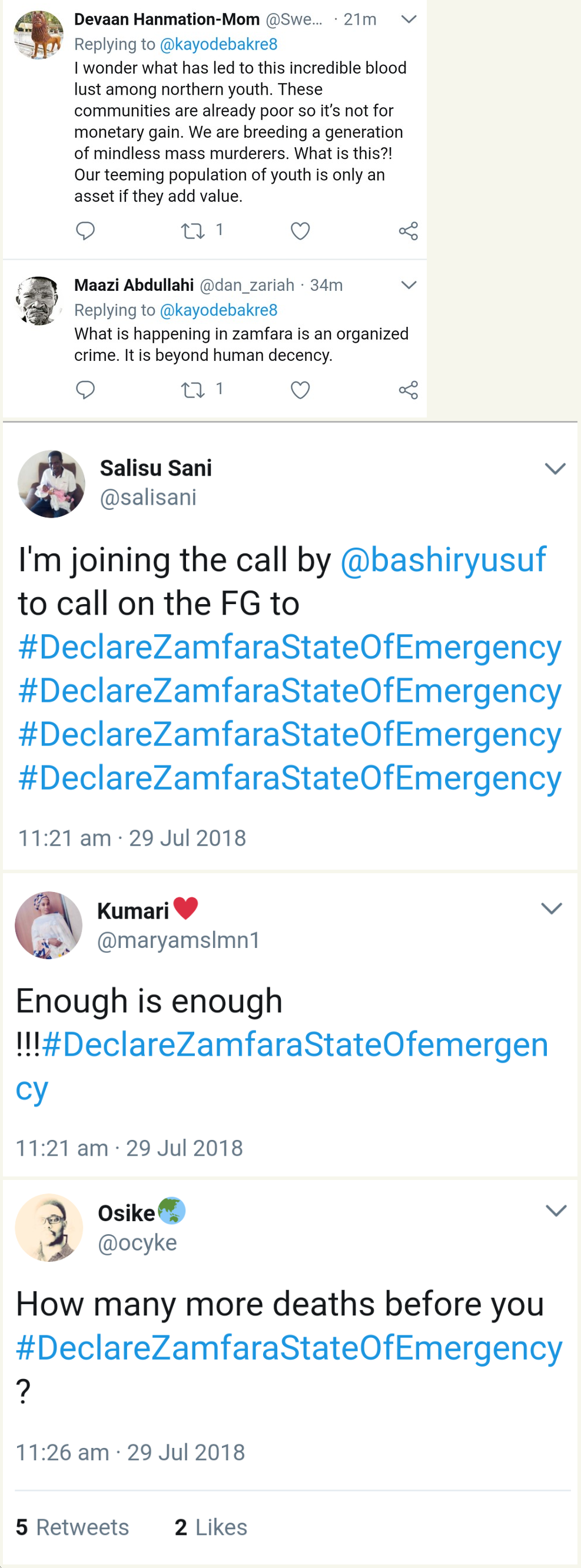581x1568 pixels.
Task: View Salisu Sani's profile picture
Action: (x=51, y=484)
